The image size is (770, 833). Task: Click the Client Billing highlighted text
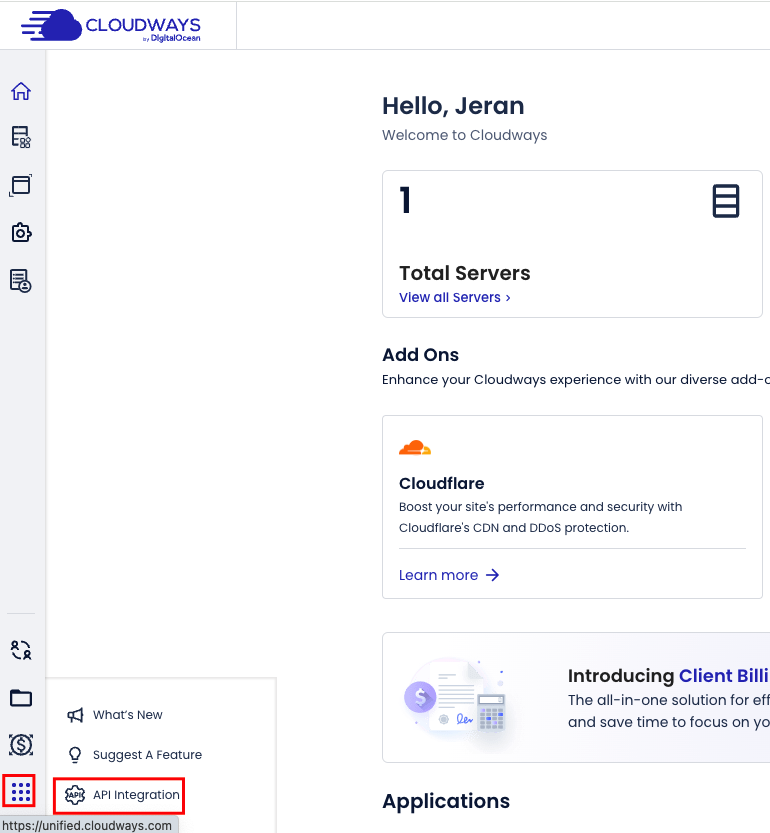[x=724, y=676]
